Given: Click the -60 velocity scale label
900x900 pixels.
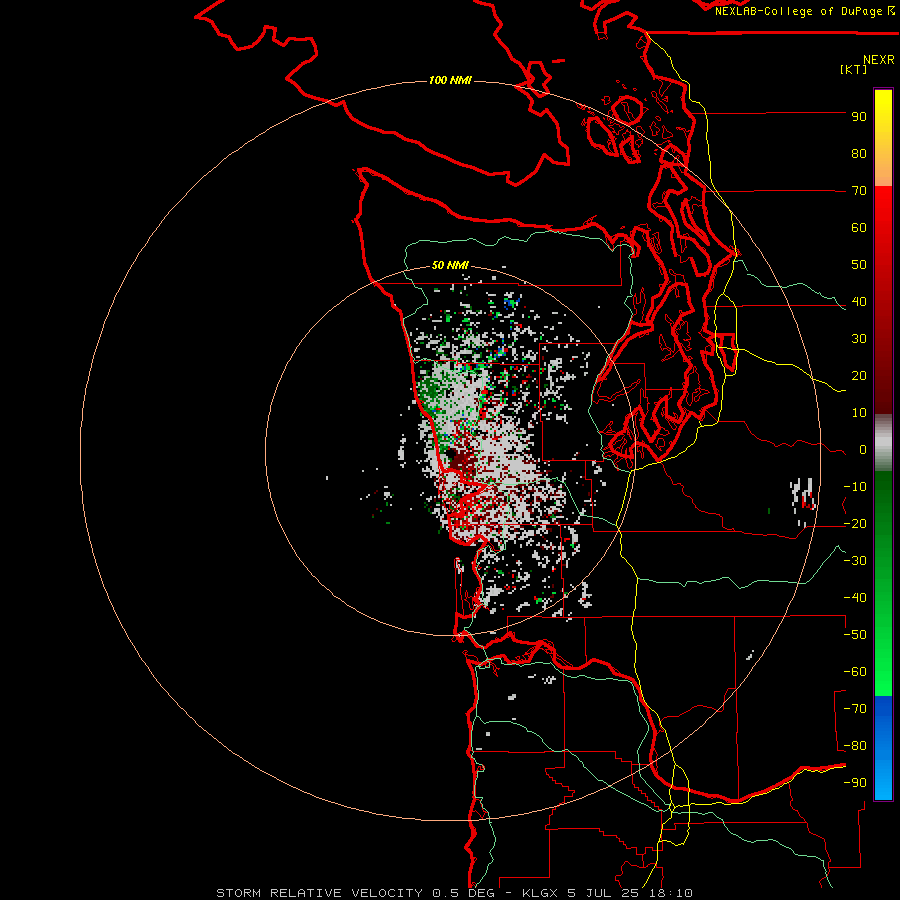Looking at the screenshot, I should pos(855,672).
